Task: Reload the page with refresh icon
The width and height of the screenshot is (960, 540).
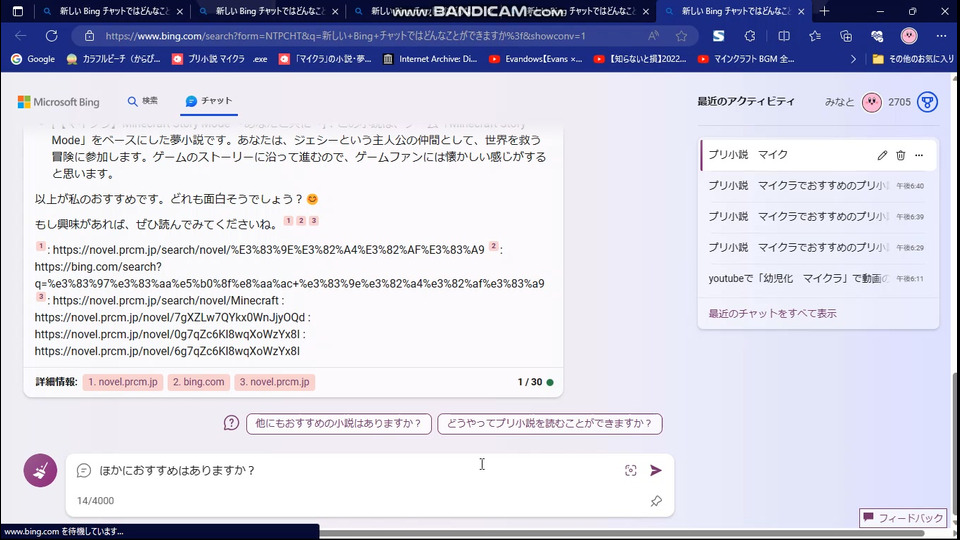Action: coord(51,36)
